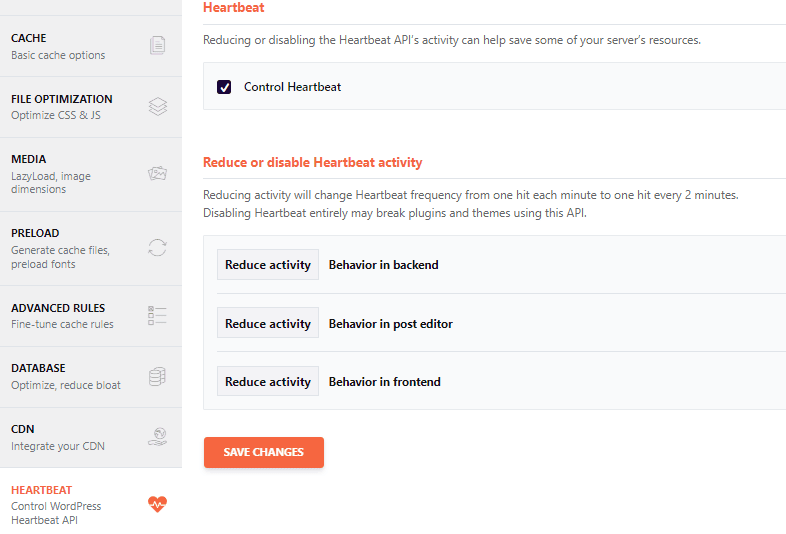
Task: Click the Advanced Rules list icon
Action: coord(157,316)
